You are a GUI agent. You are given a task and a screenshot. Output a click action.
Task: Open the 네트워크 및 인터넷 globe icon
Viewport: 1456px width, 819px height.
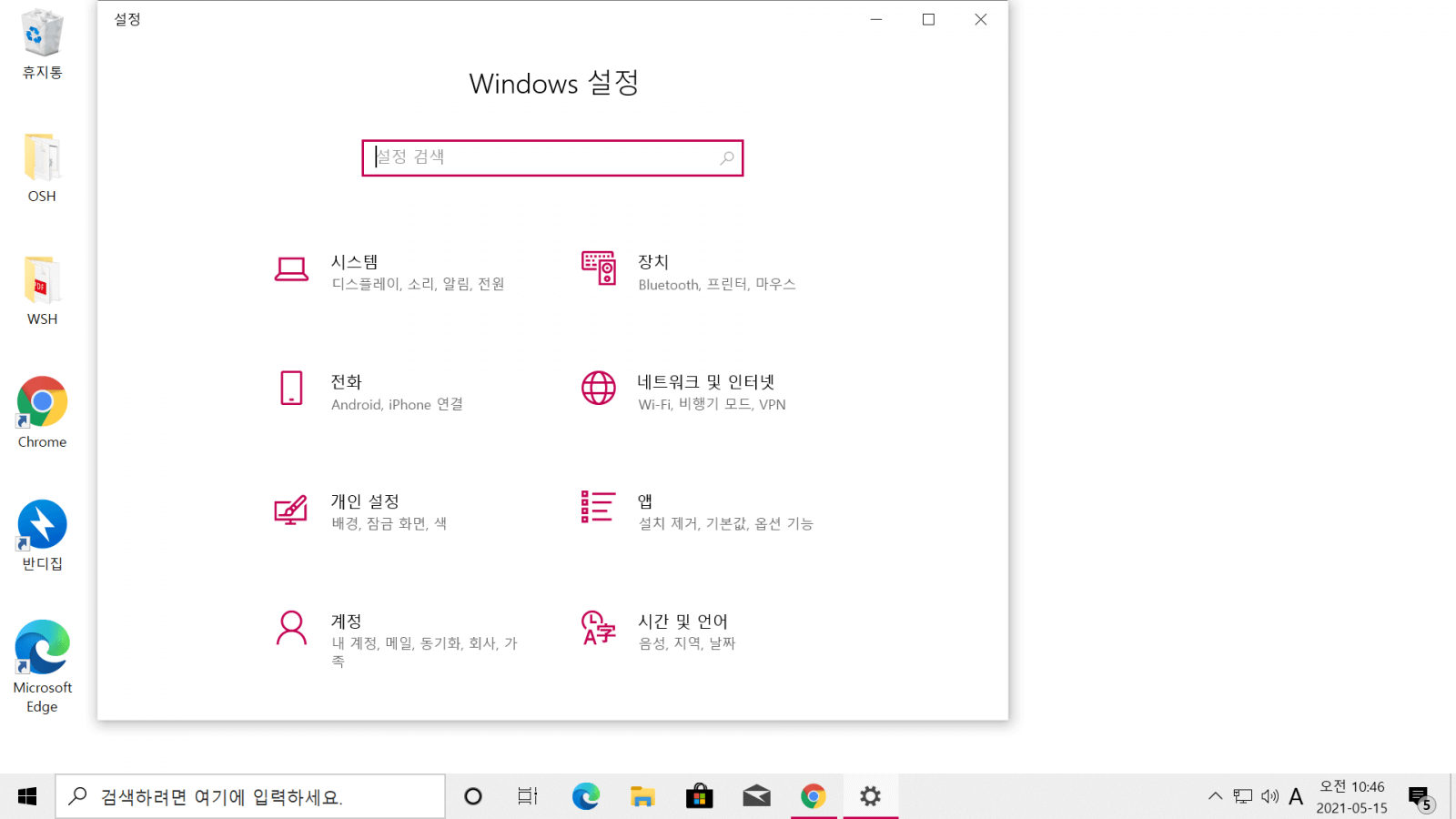click(x=599, y=388)
